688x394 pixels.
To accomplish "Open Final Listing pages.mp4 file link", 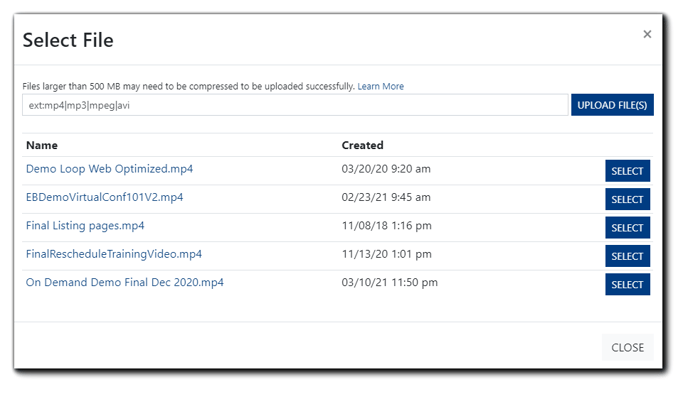I will pyautogui.click(x=85, y=226).
